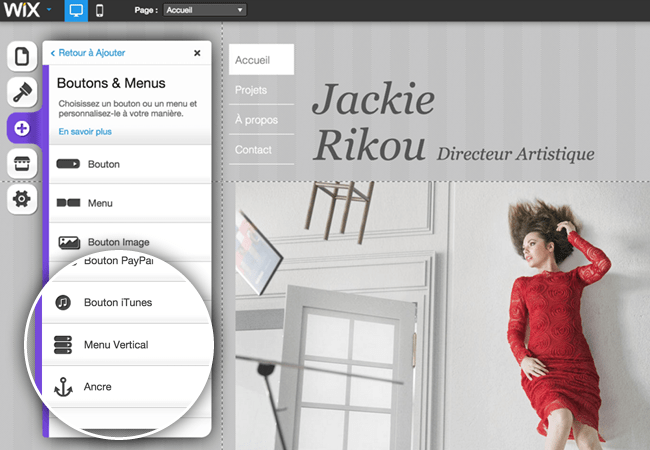Select the Projets menu item on site
The height and width of the screenshot is (450, 650).
coord(262,90)
